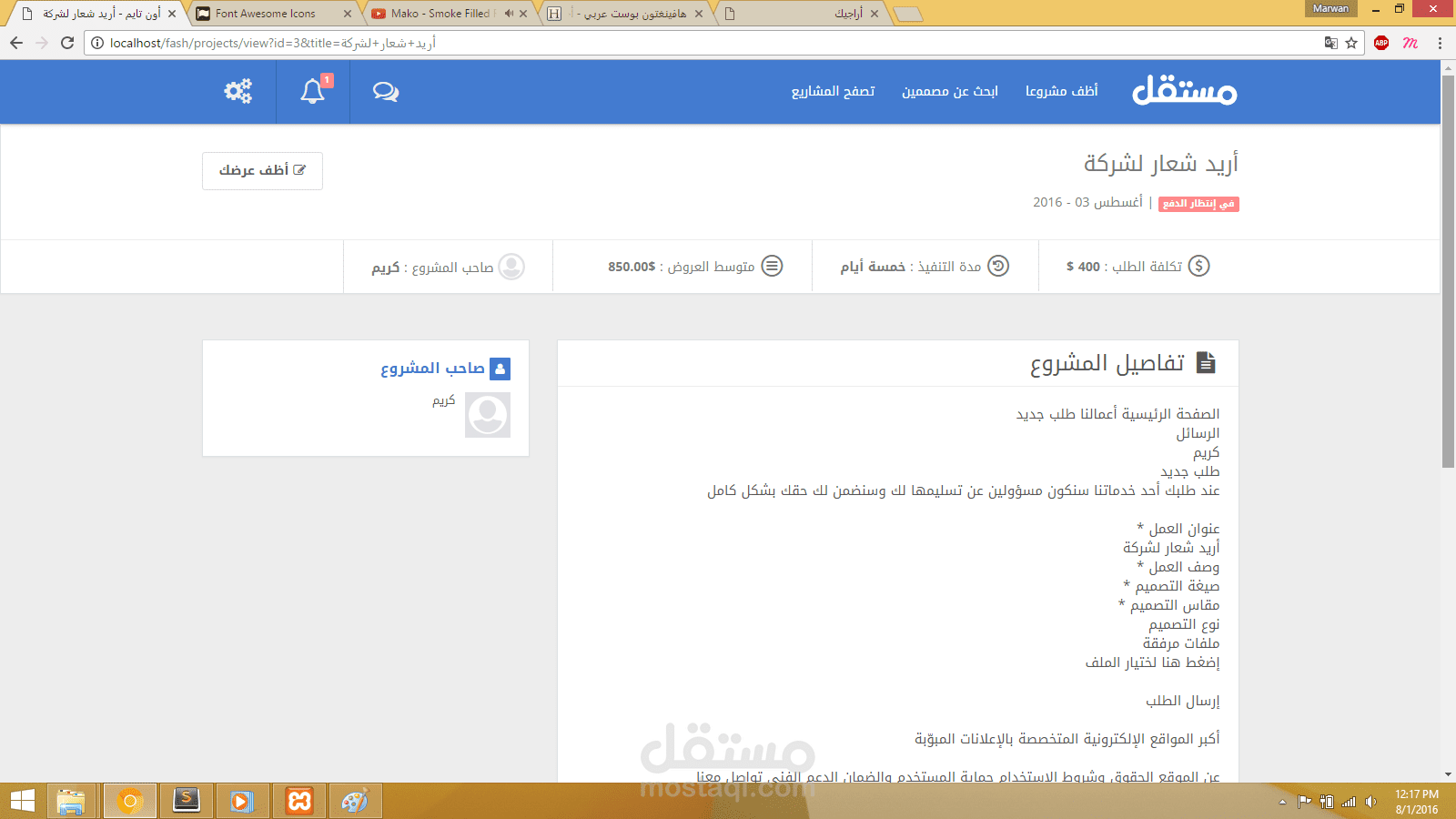Open the settings gears icon in navbar
The image size is (1456, 819).
238,91
